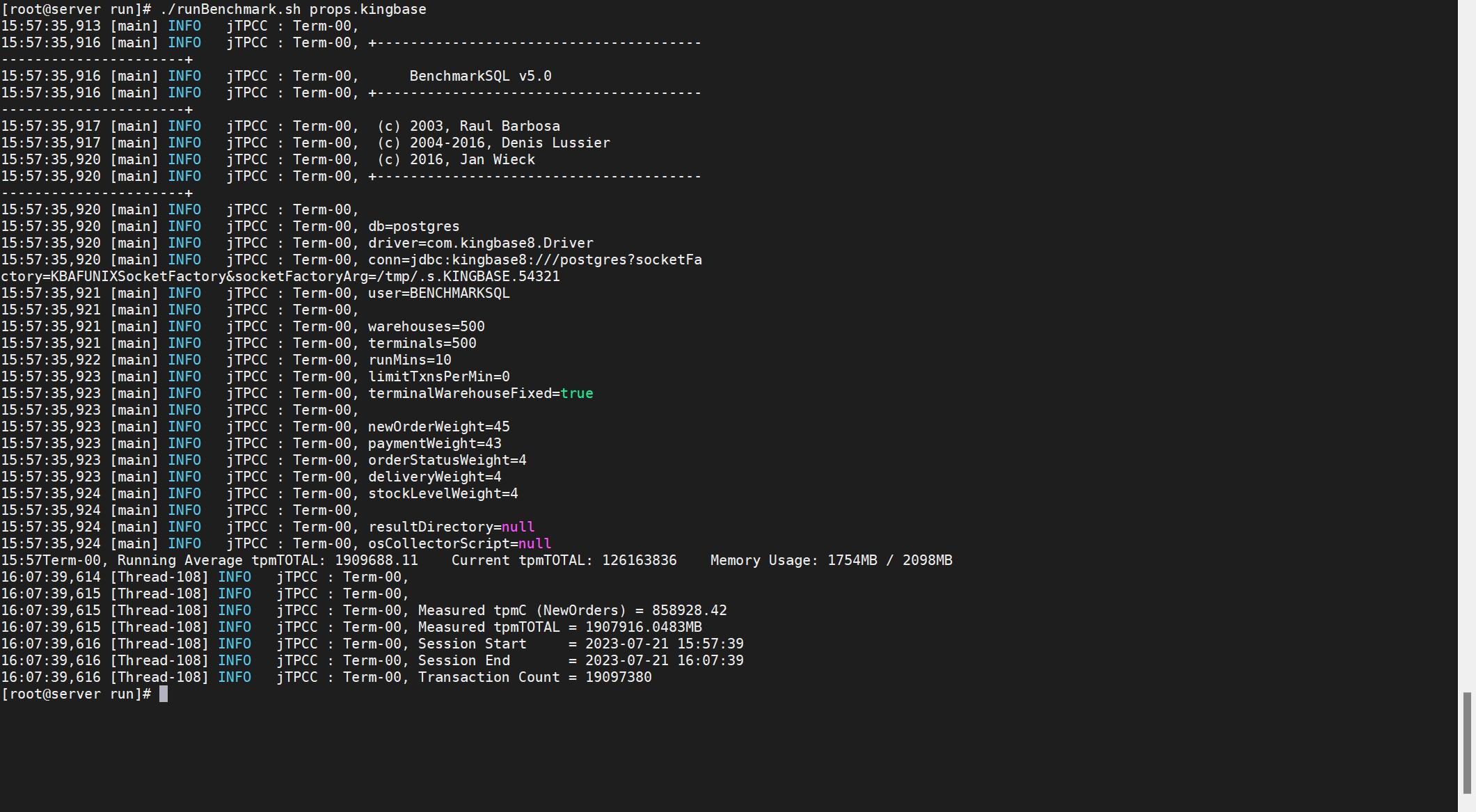
Task: Click the newOrderWeight=45 text
Action: (x=438, y=427)
